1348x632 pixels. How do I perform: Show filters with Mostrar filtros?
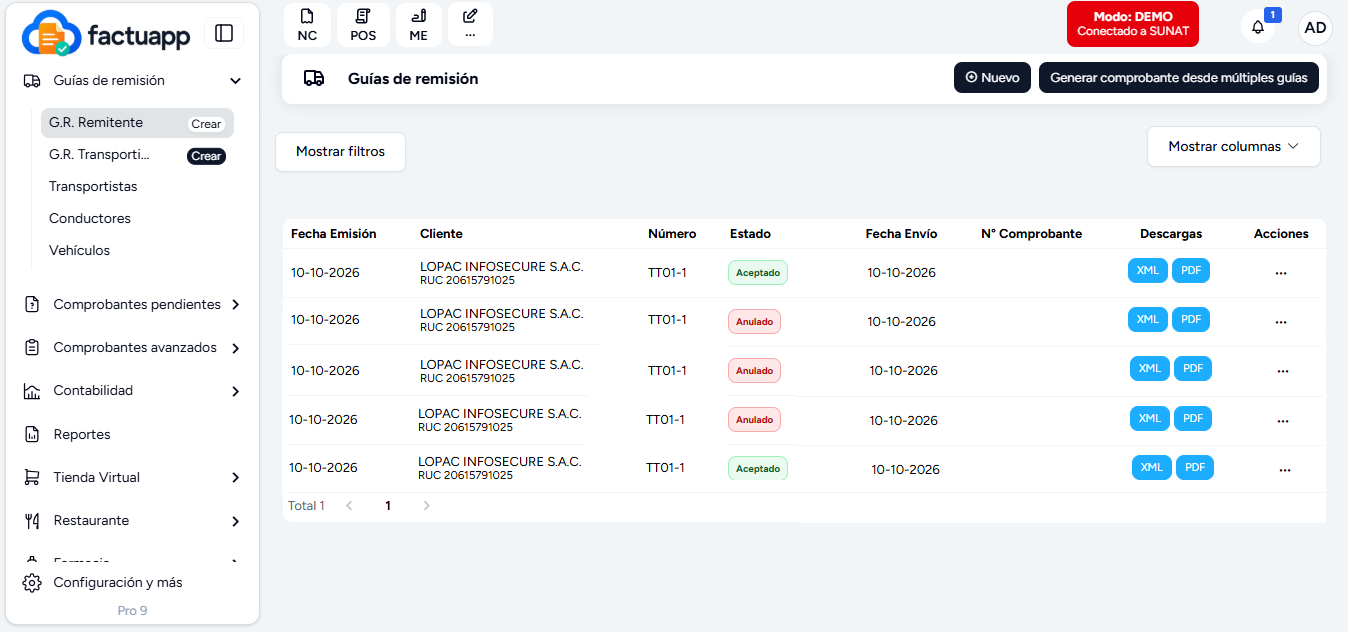click(x=340, y=152)
